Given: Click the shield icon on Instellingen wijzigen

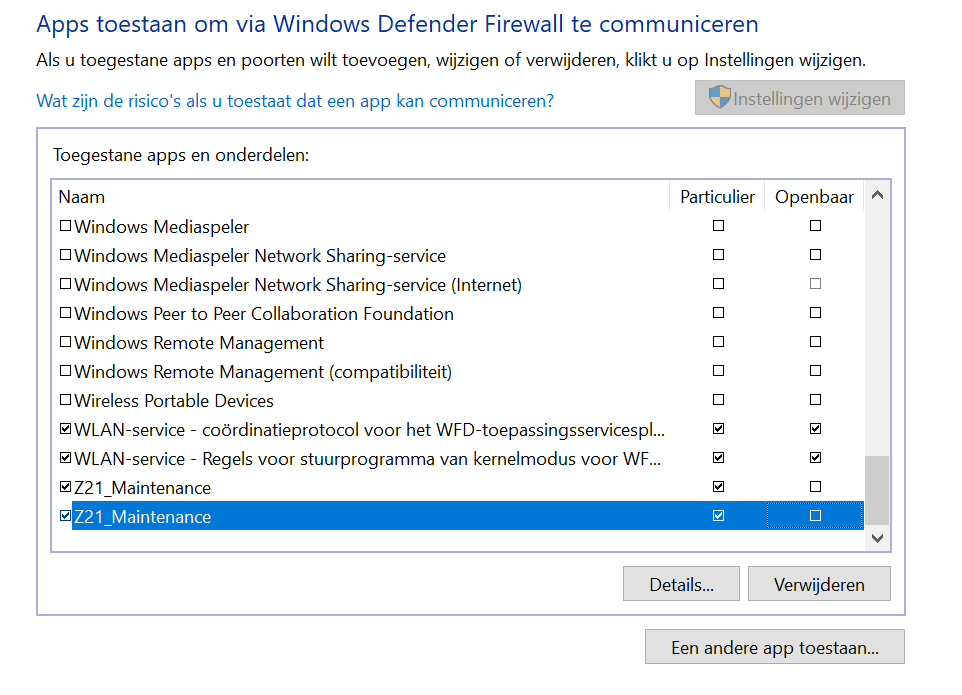Looking at the screenshot, I should 719,97.
